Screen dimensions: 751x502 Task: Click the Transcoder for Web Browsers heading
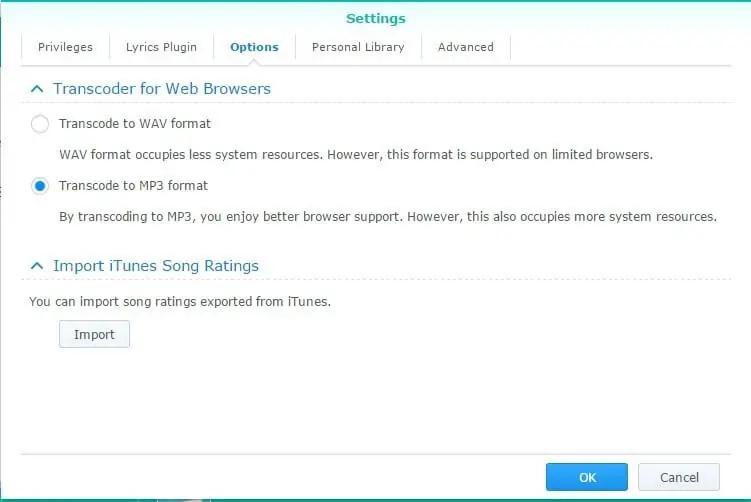(162, 89)
